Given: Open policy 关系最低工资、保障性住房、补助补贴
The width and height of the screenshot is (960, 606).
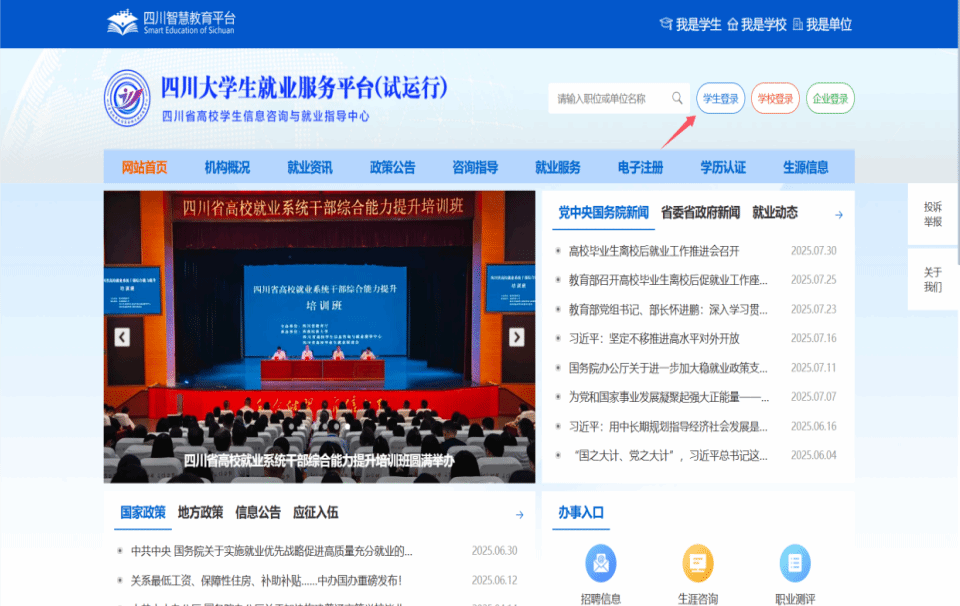Looking at the screenshot, I should click(266, 580).
